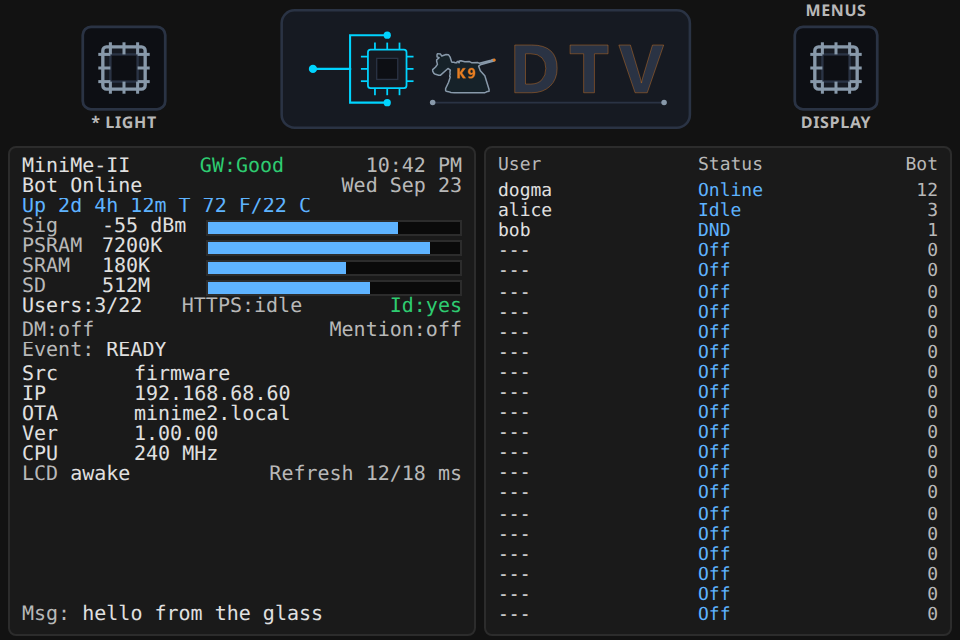The width and height of the screenshot is (960, 640).
Task: Click the Src firmware row
Action: pyautogui.click(x=126, y=374)
